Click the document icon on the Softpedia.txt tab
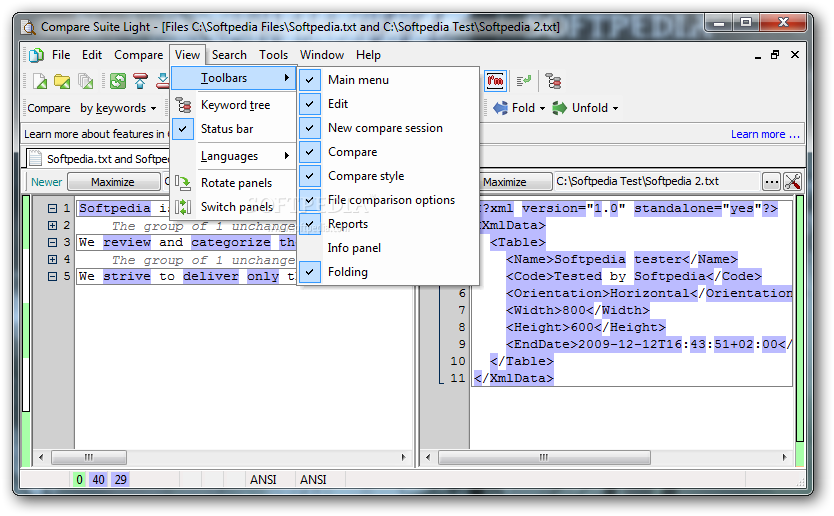The height and width of the screenshot is (516, 834). [x=35, y=159]
